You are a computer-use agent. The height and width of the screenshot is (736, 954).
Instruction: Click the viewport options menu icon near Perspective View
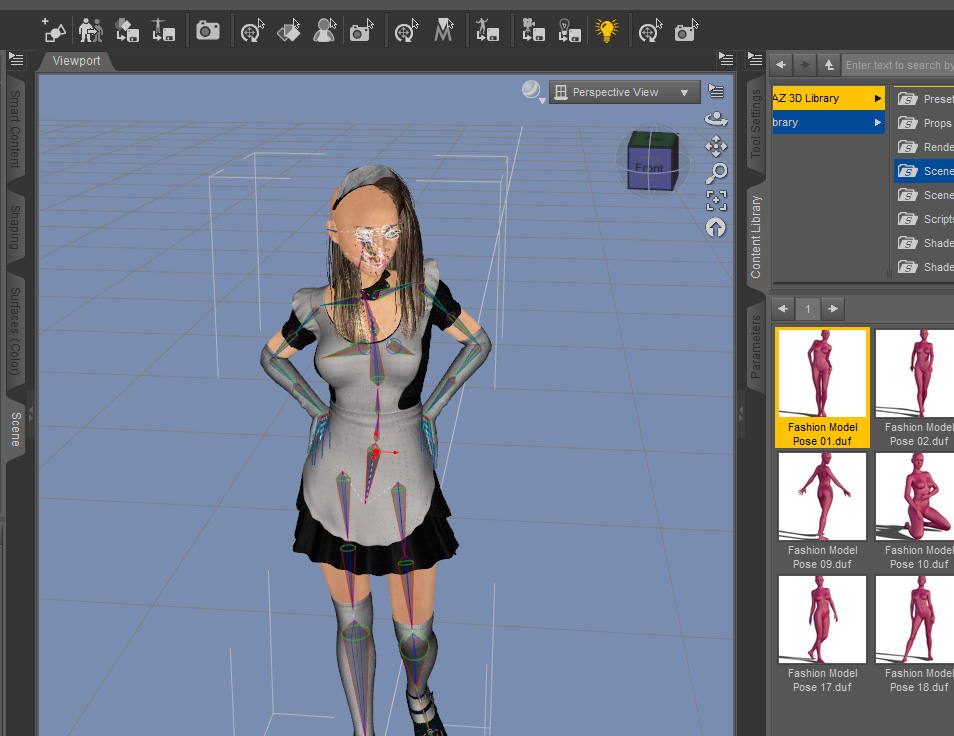[x=715, y=90]
